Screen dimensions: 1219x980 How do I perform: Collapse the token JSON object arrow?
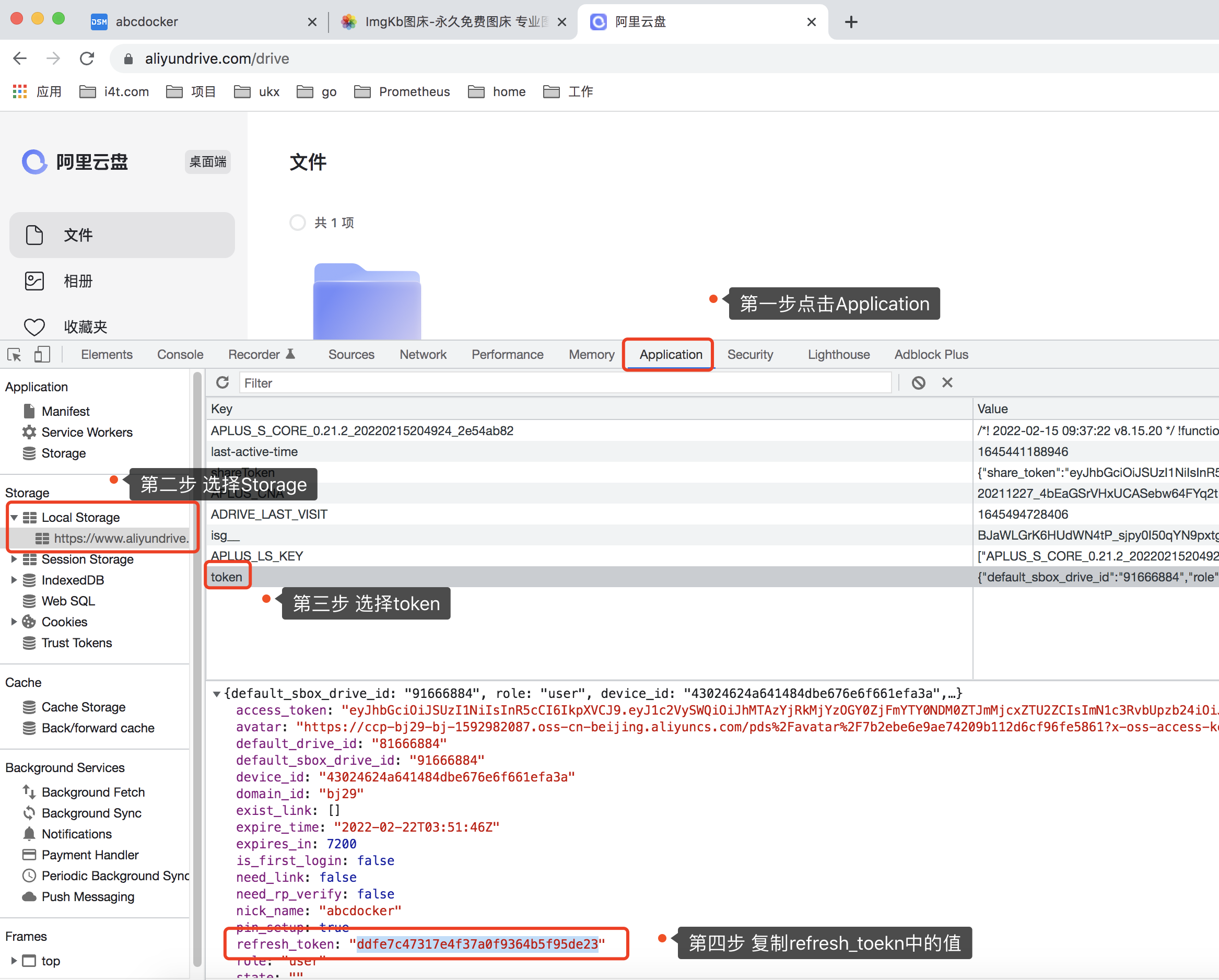click(x=217, y=694)
